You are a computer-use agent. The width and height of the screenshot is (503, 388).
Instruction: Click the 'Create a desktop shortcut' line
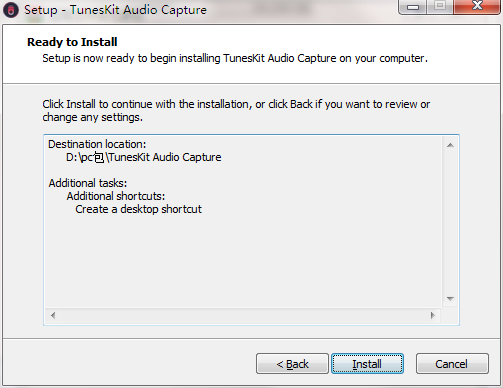pyautogui.click(x=138, y=209)
